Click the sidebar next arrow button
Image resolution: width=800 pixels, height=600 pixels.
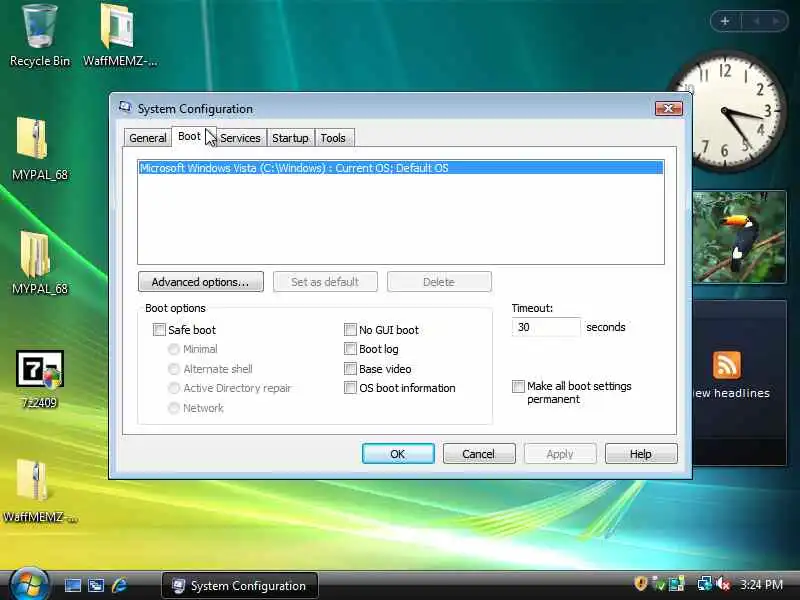[x=776, y=21]
